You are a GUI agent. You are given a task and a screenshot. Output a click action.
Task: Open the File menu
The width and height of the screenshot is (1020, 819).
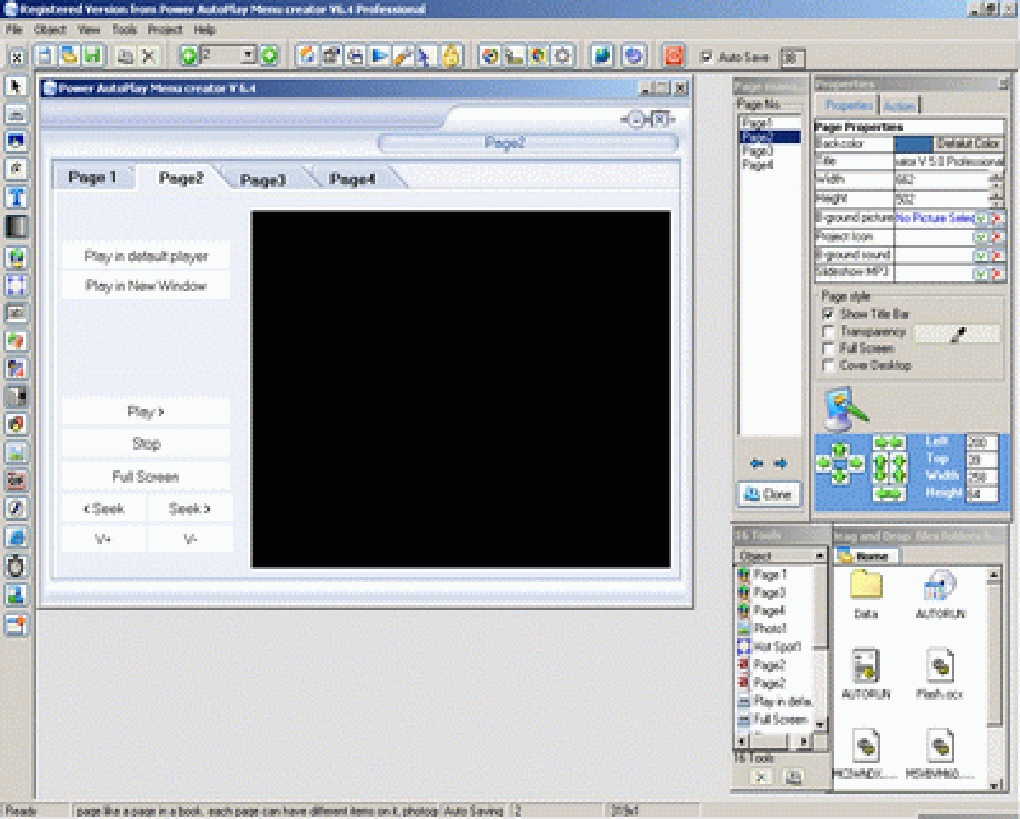tap(14, 29)
